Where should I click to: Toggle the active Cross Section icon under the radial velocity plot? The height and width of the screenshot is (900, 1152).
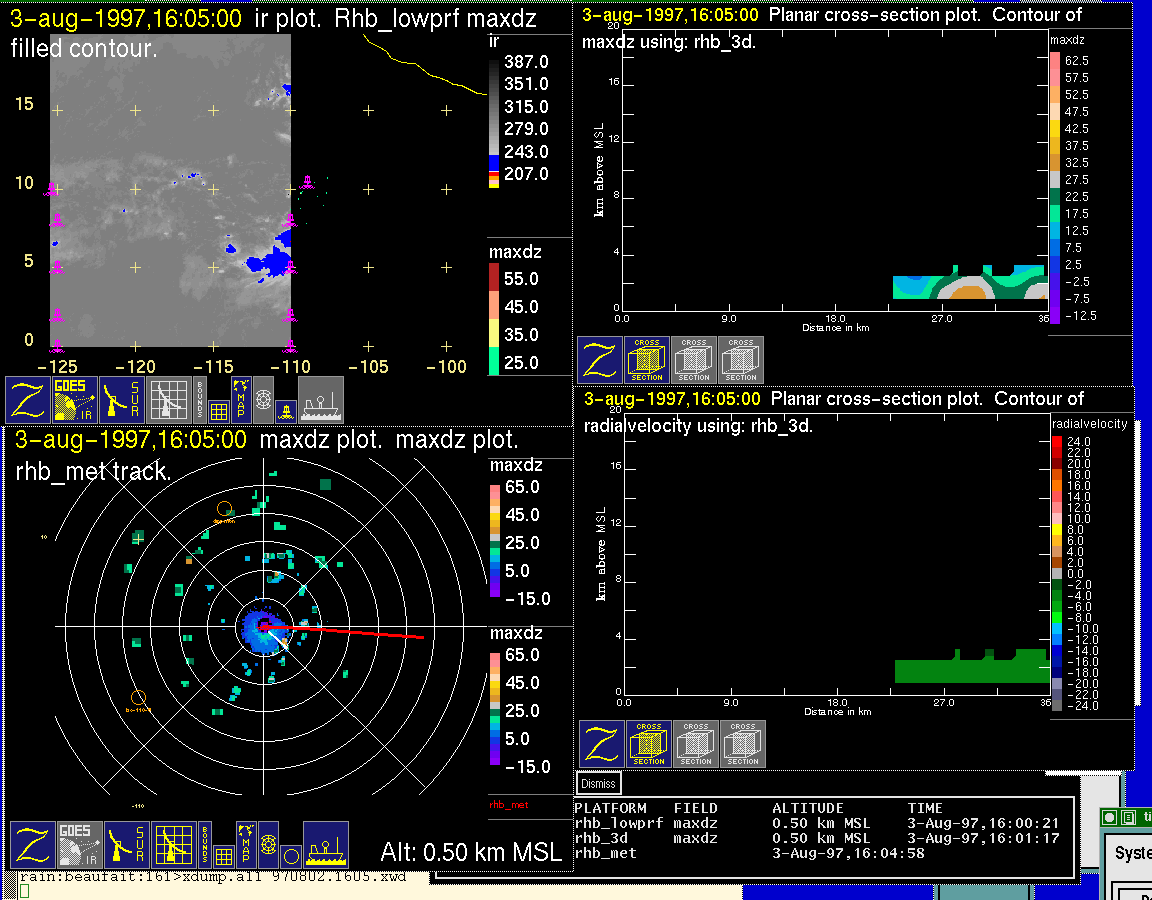click(649, 744)
